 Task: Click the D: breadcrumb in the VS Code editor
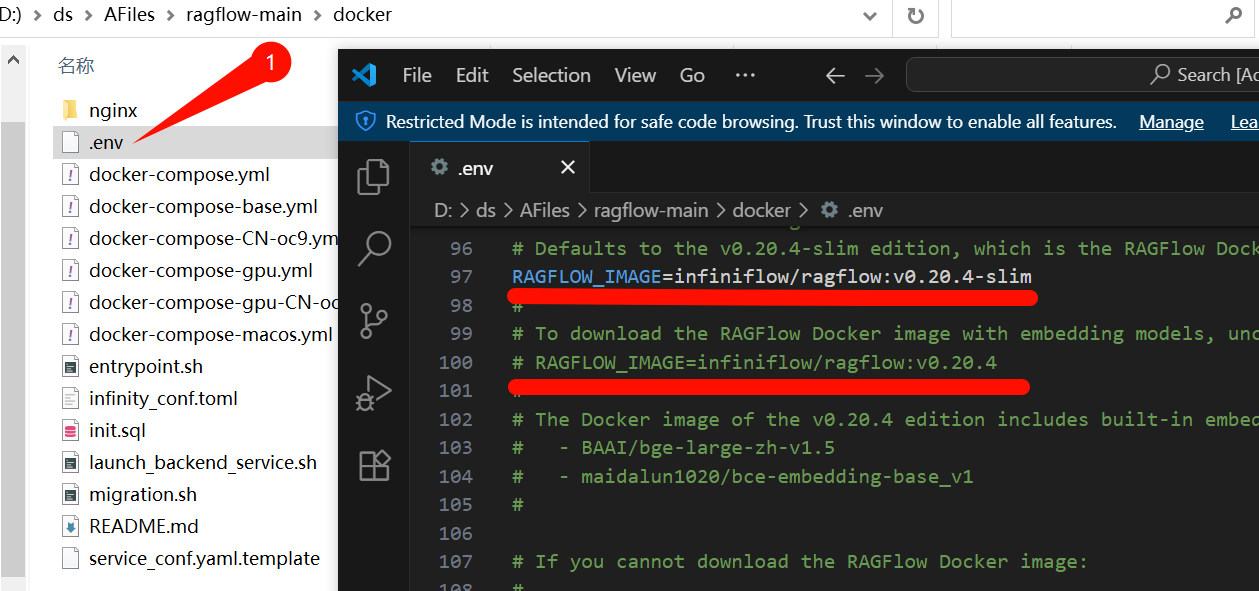click(443, 210)
